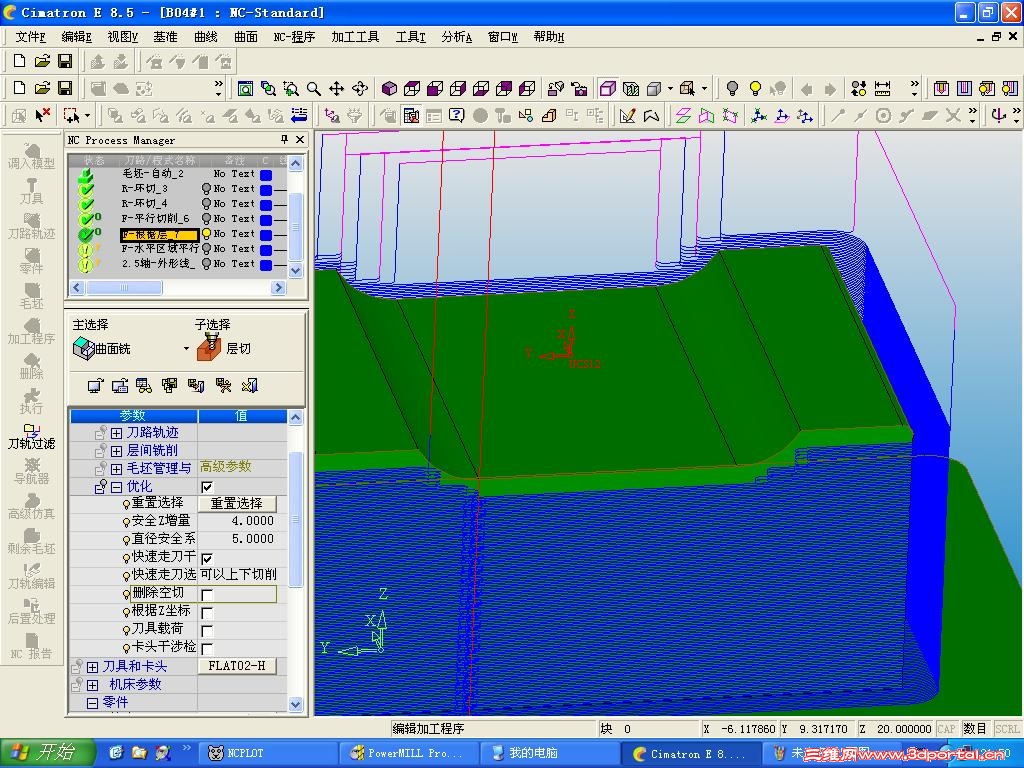Activate the Pan four-arrow tool
Screen dimensions: 1024x768
337,88
